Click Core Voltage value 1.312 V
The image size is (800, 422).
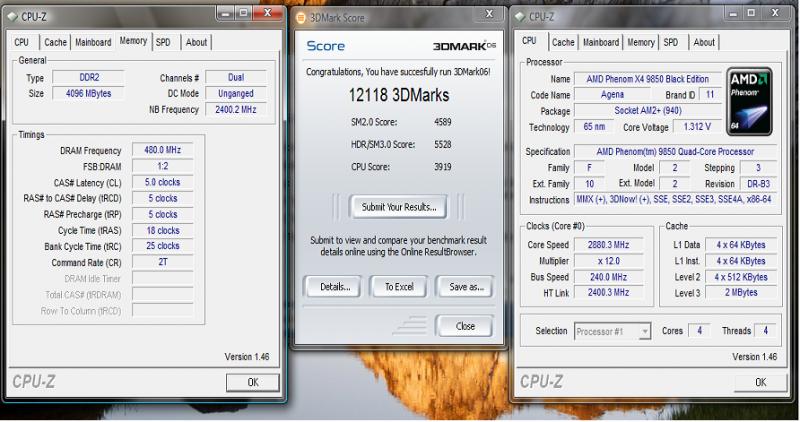click(697, 127)
